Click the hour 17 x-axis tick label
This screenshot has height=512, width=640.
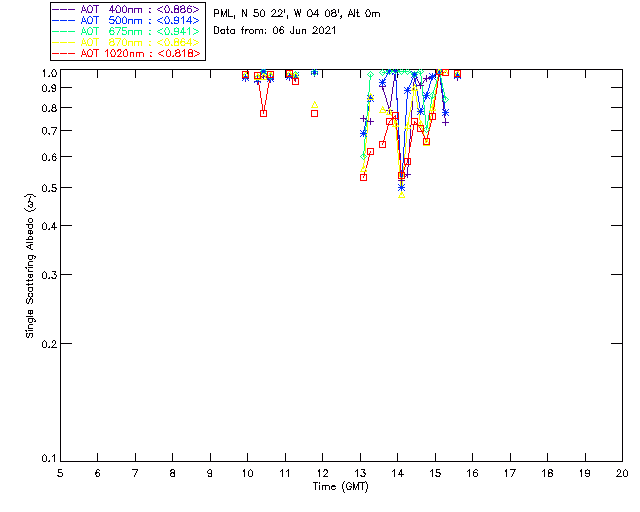[510, 473]
